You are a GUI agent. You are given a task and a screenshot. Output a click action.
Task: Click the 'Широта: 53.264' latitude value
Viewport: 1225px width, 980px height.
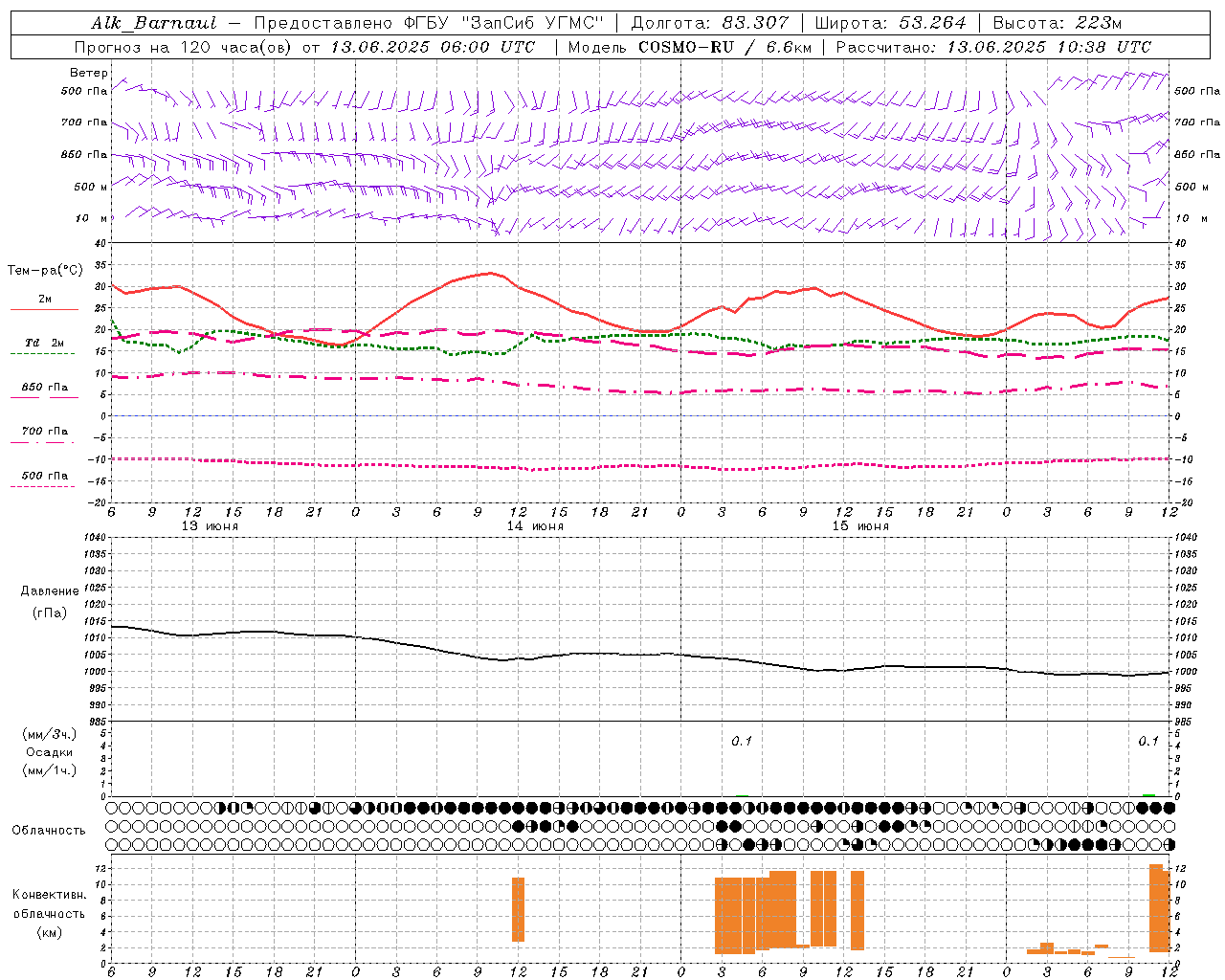click(x=891, y=23)
